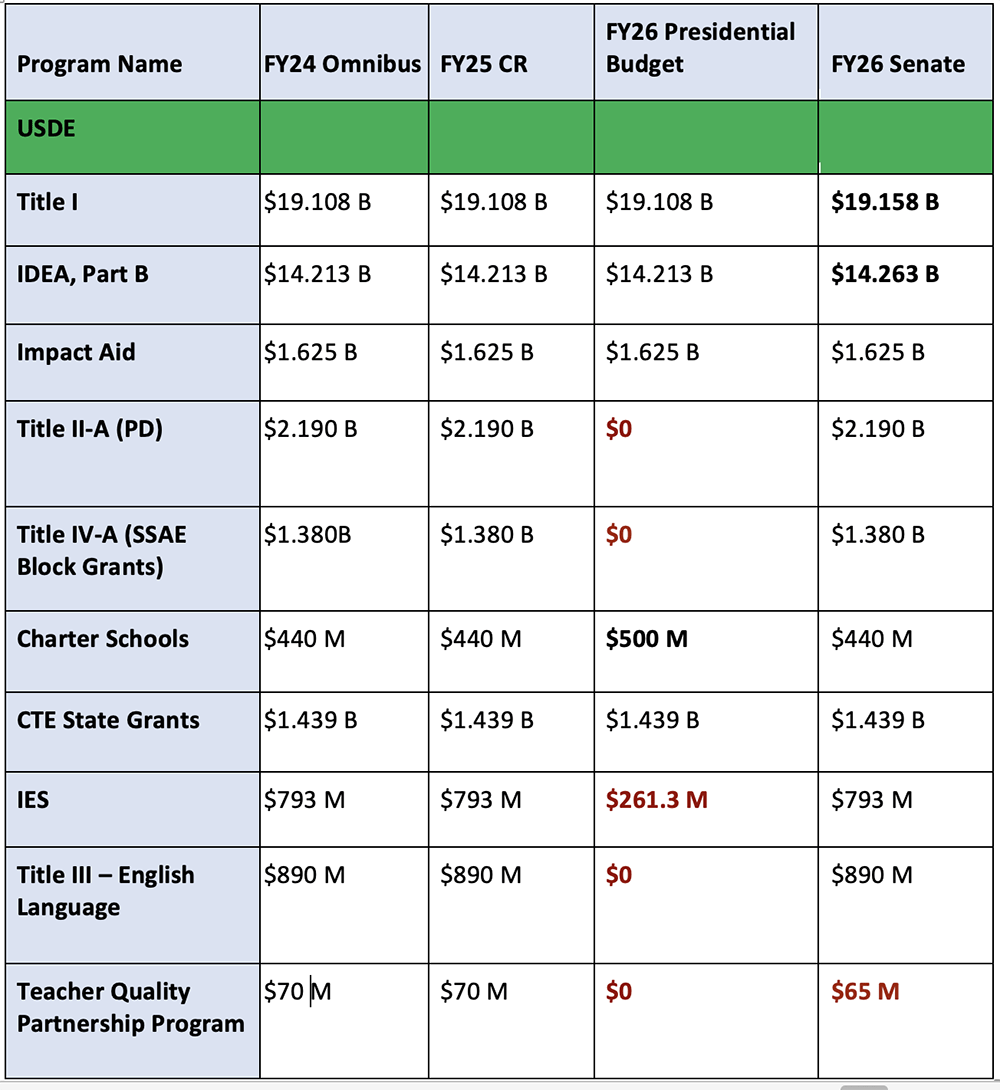Image resolution: width=1000 pixels, height=1090 pixels.
Task: Click the Impact Aid row label
Action: click(x=76, y=353)
